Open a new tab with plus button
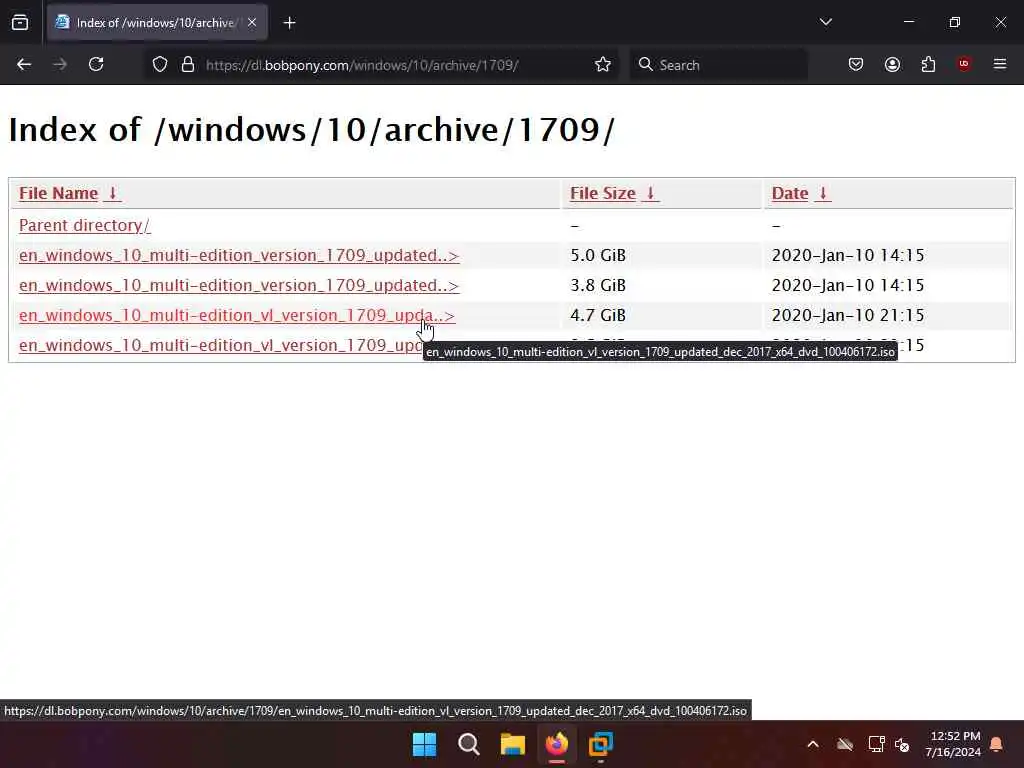 pos(289,23)
